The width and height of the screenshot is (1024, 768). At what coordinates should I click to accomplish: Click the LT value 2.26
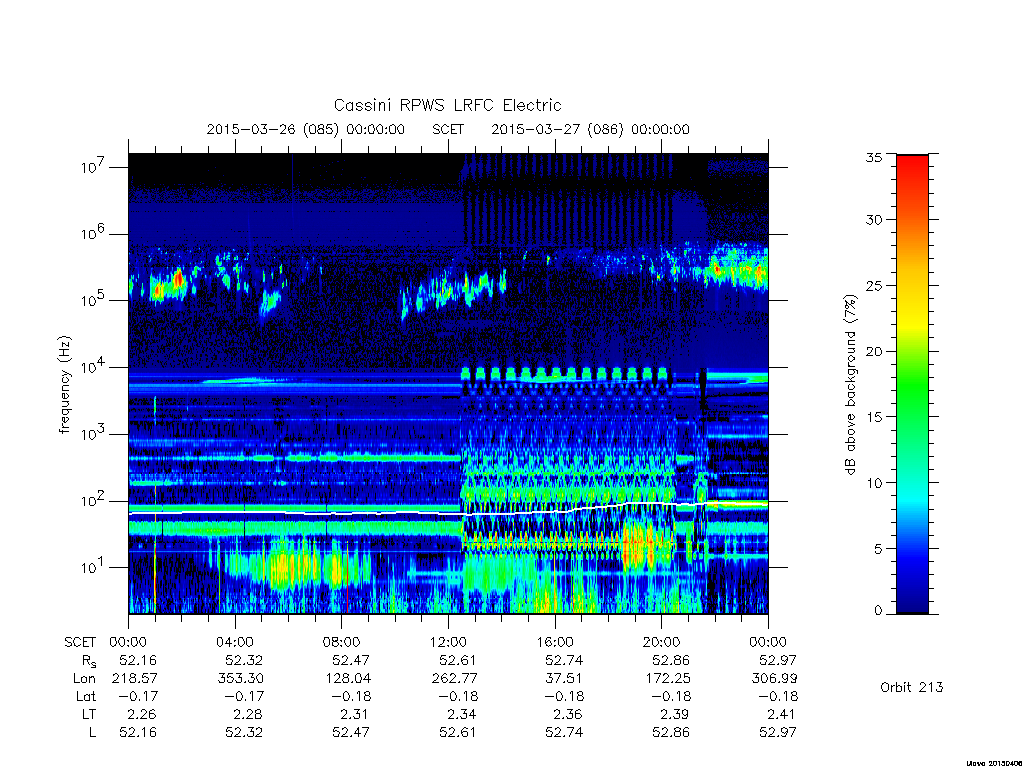point(143,714)
